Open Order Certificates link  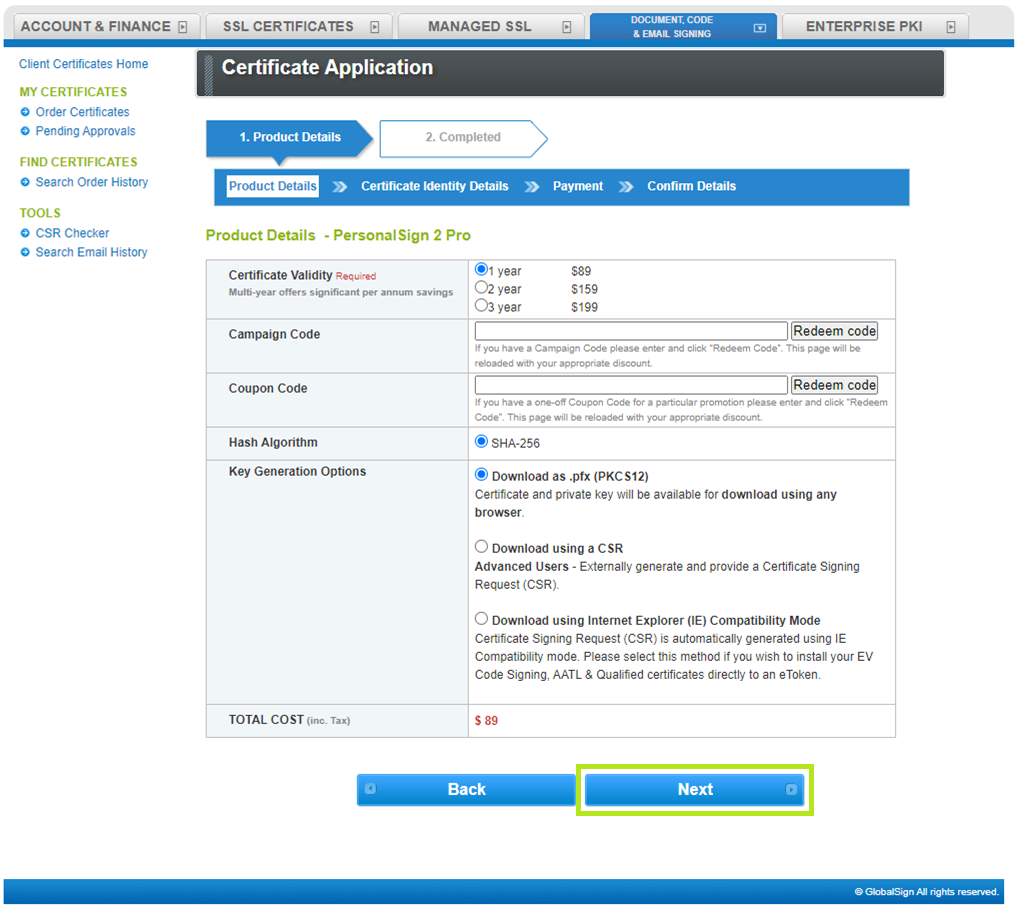pyautogui.click(x=83, y=112)
